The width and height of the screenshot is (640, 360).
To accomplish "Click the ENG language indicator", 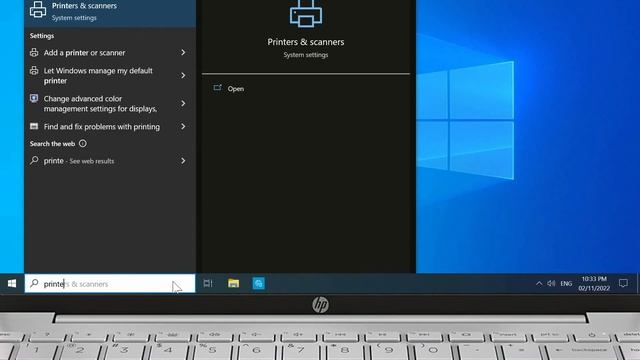I will 566,283.
